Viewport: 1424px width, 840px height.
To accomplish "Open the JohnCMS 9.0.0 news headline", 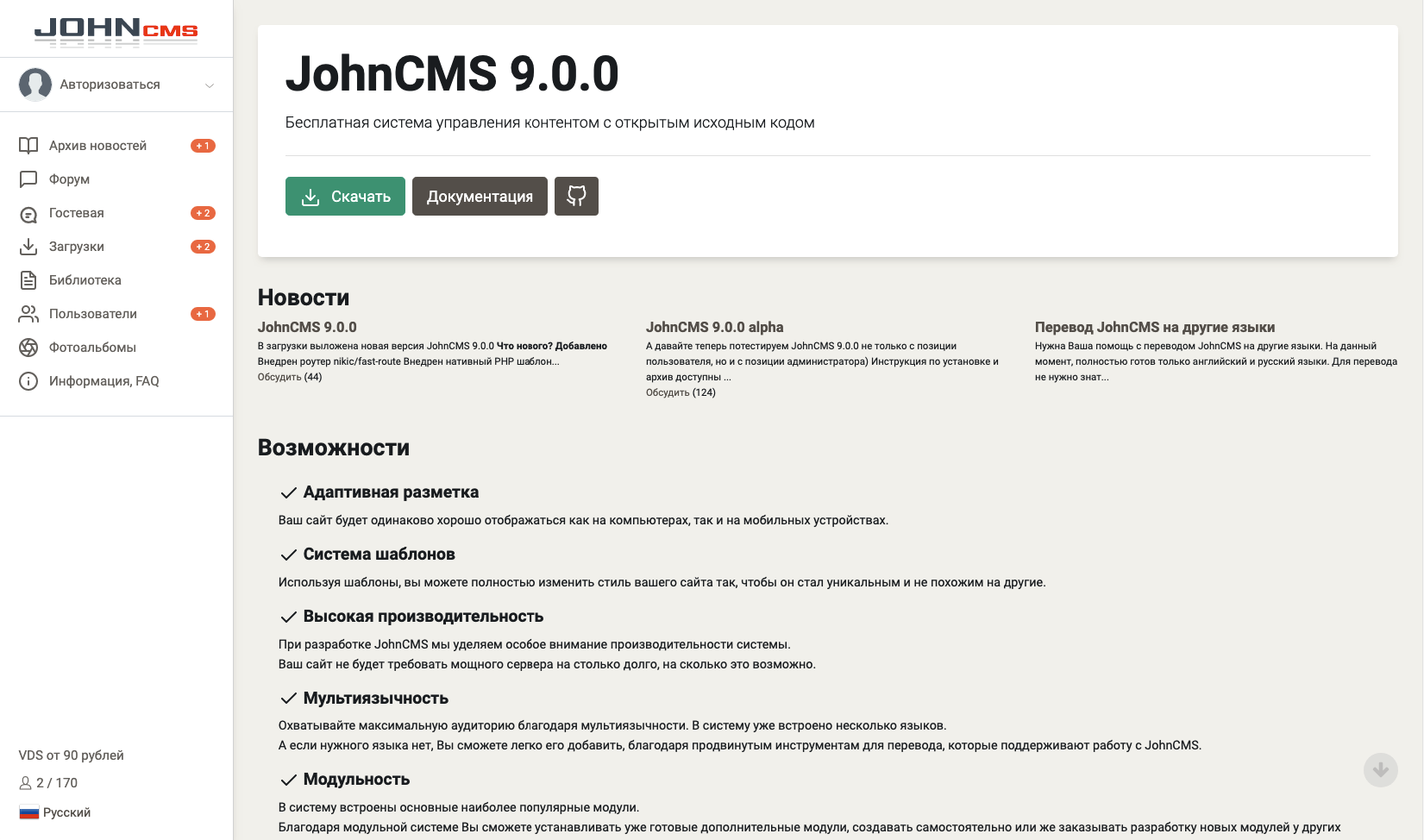I will (x=307, y=327).
